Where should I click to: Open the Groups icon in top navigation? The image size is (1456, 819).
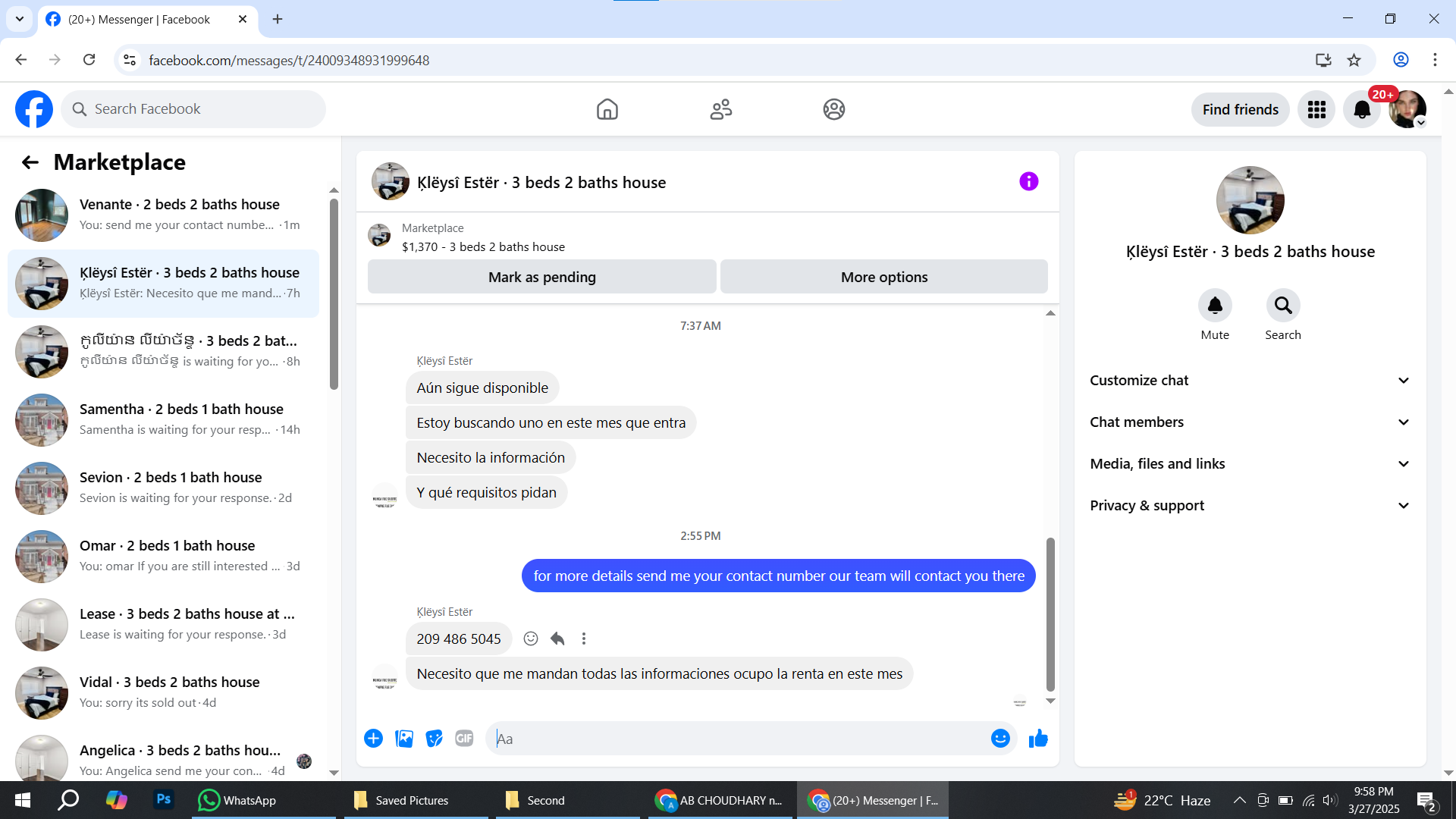click(x=834, y=109)
